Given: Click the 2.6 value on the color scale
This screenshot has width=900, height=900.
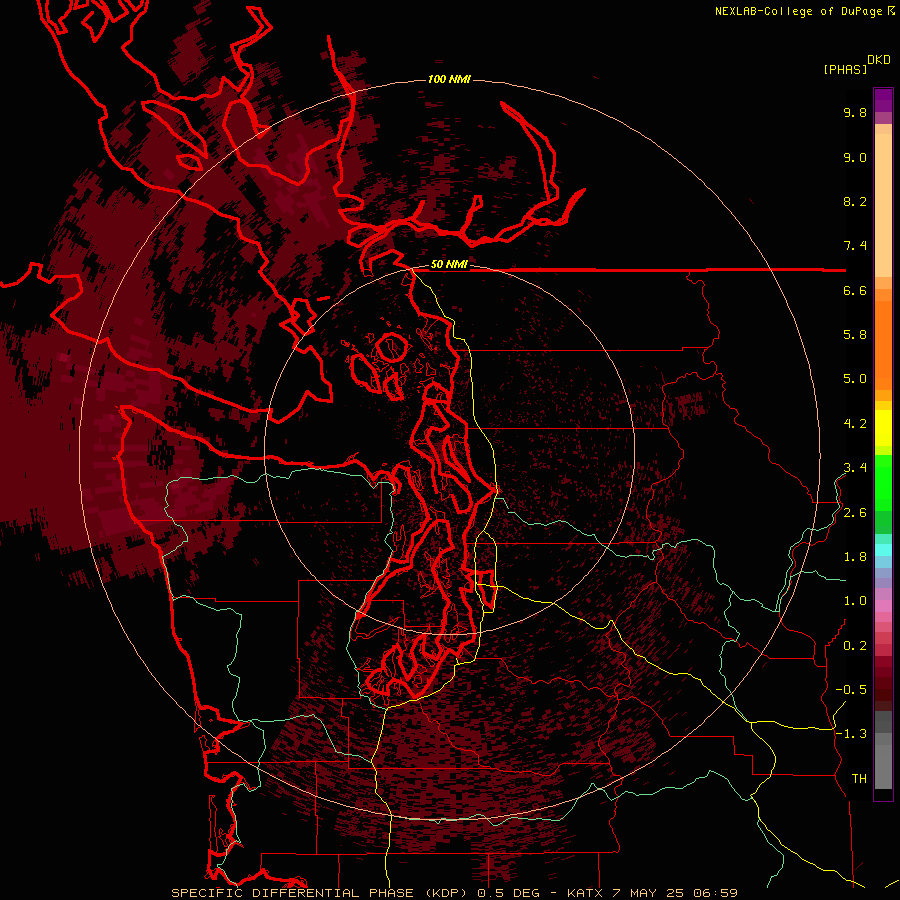Looking at the screenshot, I should click(x=855, y=513).
